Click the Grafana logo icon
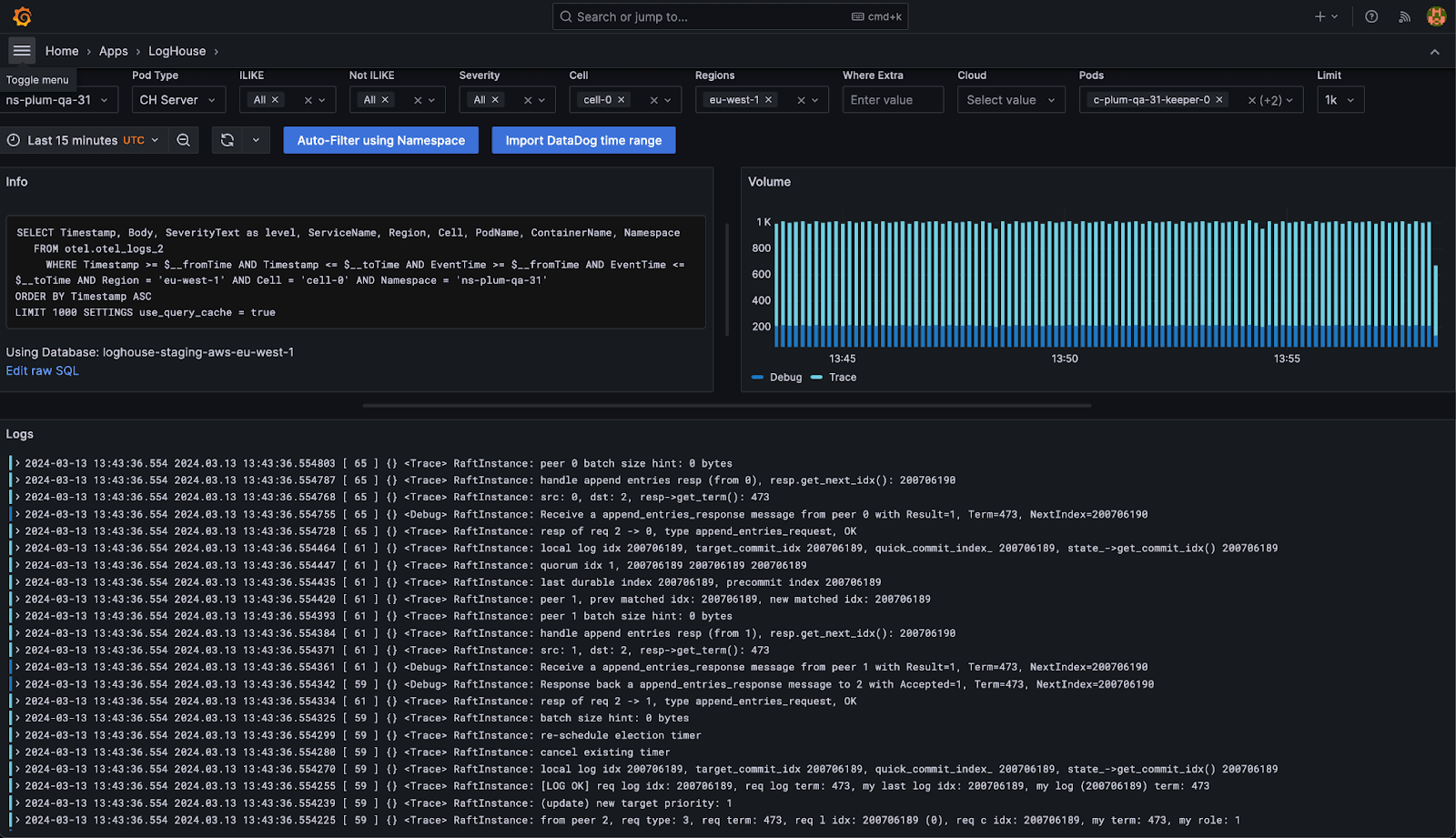This screenshot has width=1456, height=838. click(22, 16)
